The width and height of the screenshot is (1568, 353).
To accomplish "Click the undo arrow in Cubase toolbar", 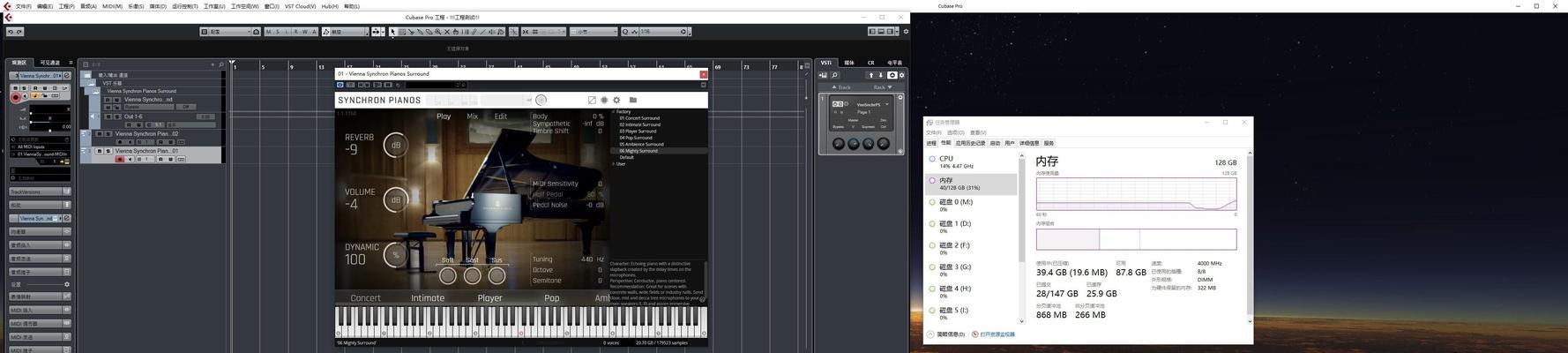I will click(11, 32).
